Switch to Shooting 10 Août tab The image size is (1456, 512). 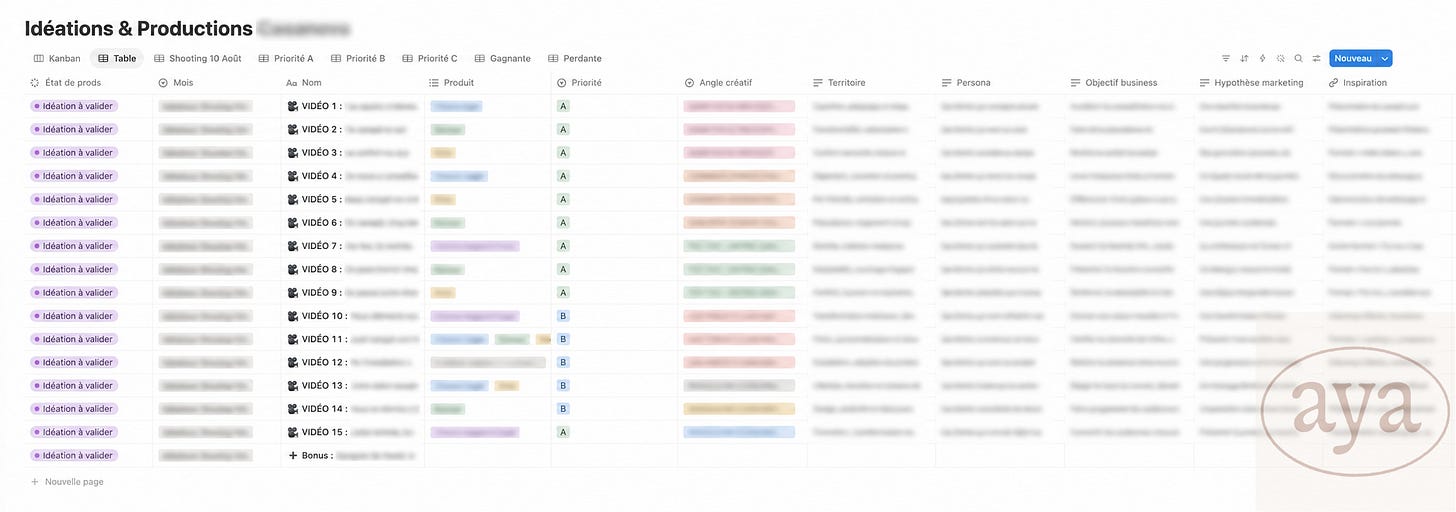(197, 58)
